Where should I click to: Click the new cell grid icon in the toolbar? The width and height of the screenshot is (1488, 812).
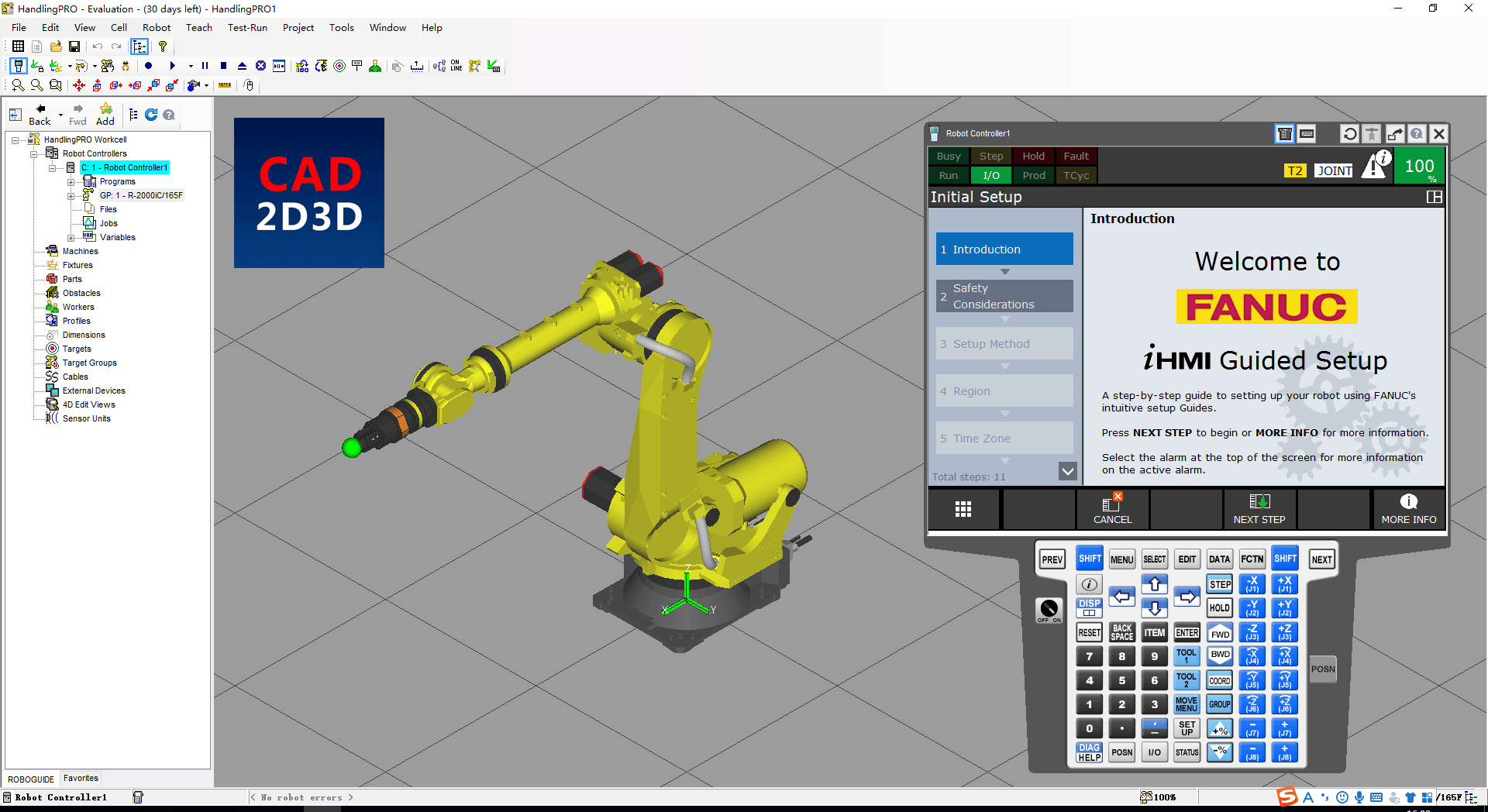18,46
